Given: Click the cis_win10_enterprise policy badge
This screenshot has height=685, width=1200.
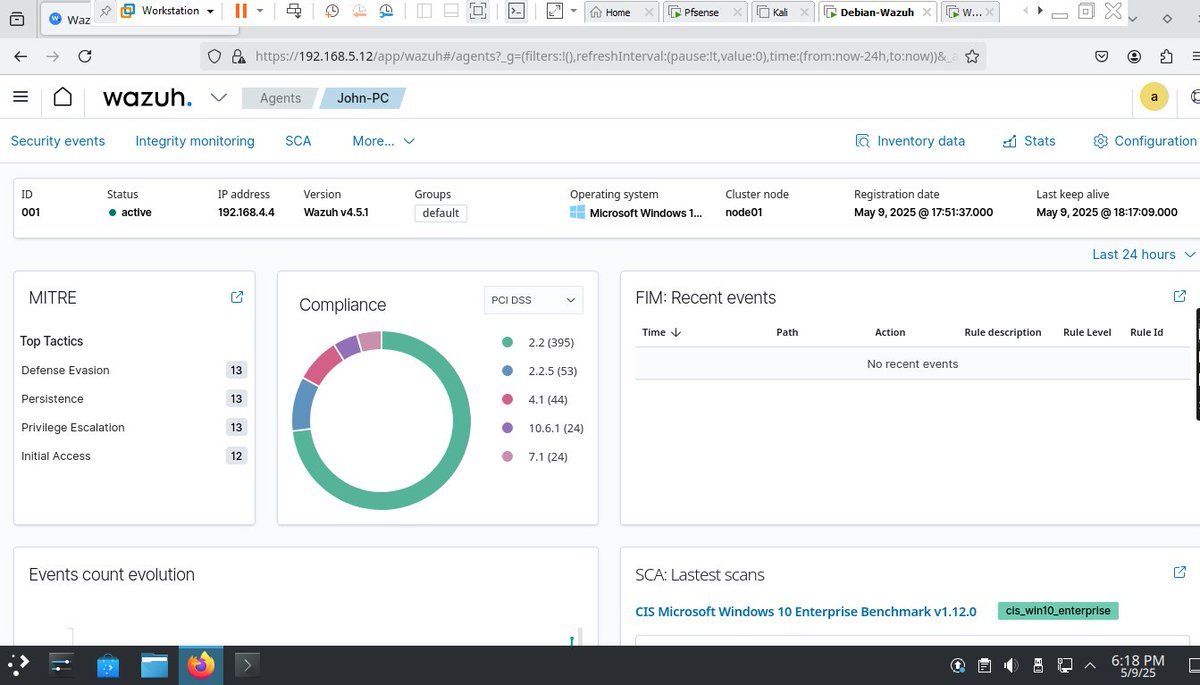Looking at the screenshot, I should tap(1058, 610).
